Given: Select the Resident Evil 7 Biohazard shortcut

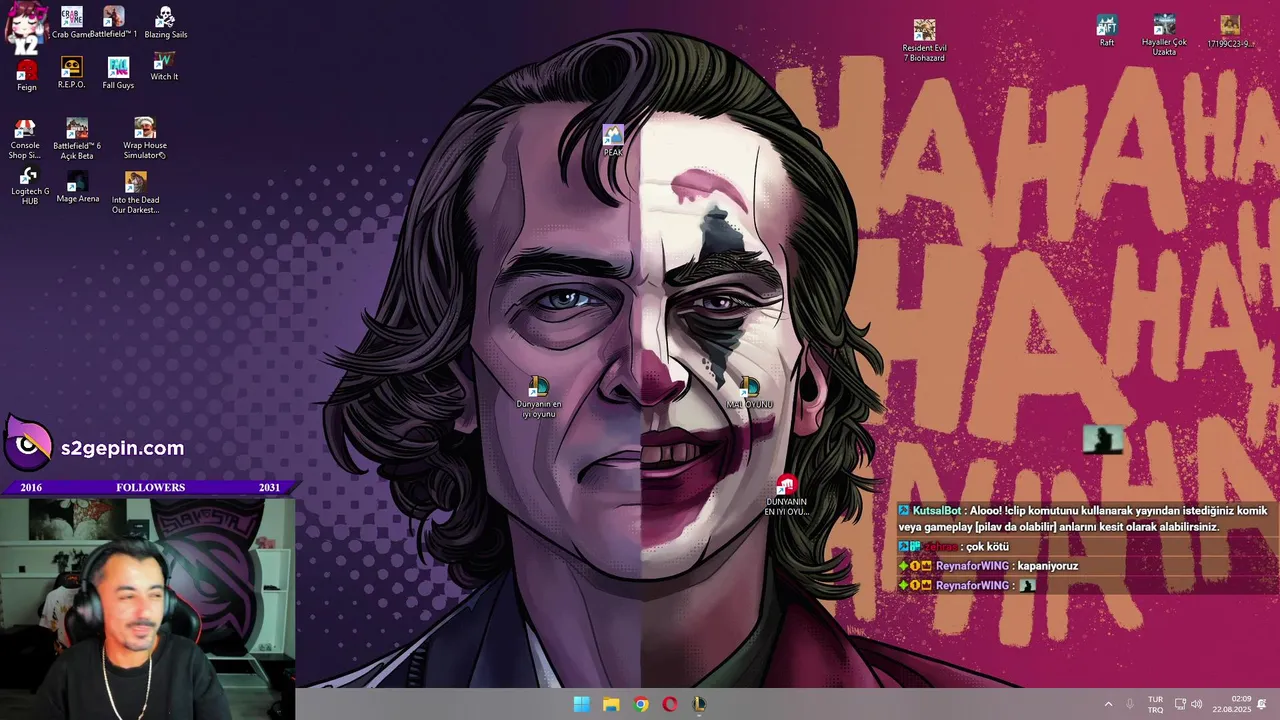Looking at the screenshot, I should tap(924, 40).
